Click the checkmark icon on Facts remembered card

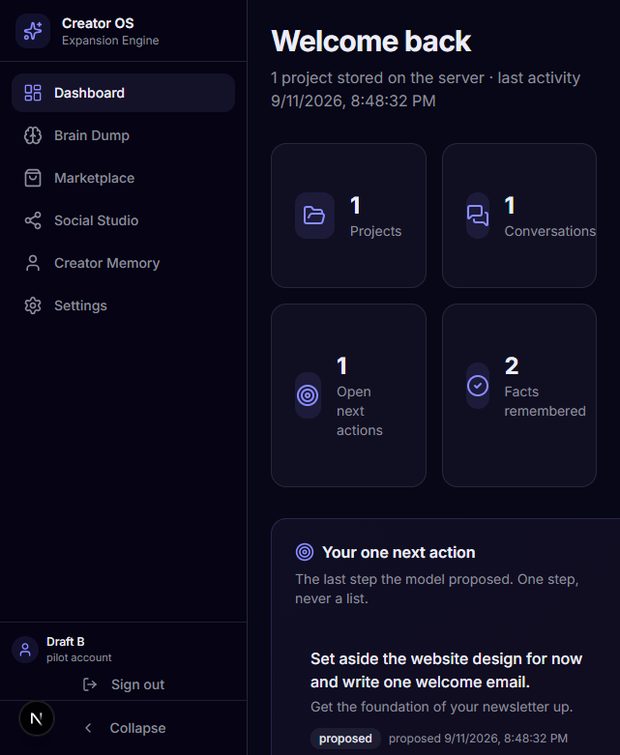478,386
